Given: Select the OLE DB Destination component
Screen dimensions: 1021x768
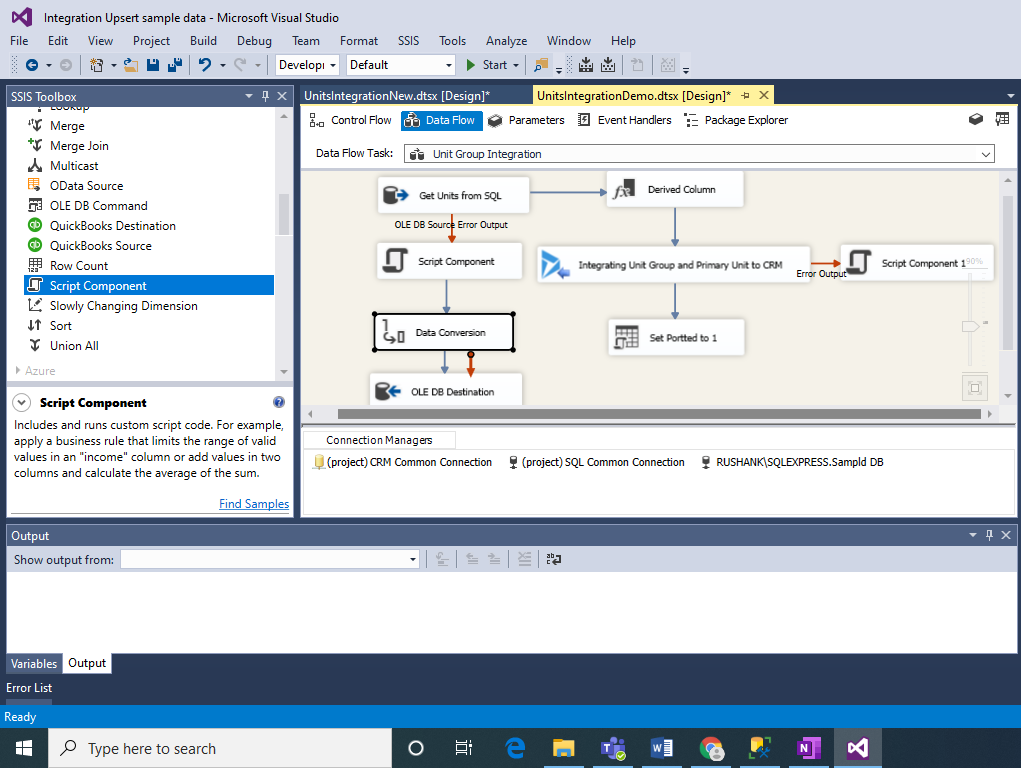Looking at the screenshot, I should [x=446, y=390].
